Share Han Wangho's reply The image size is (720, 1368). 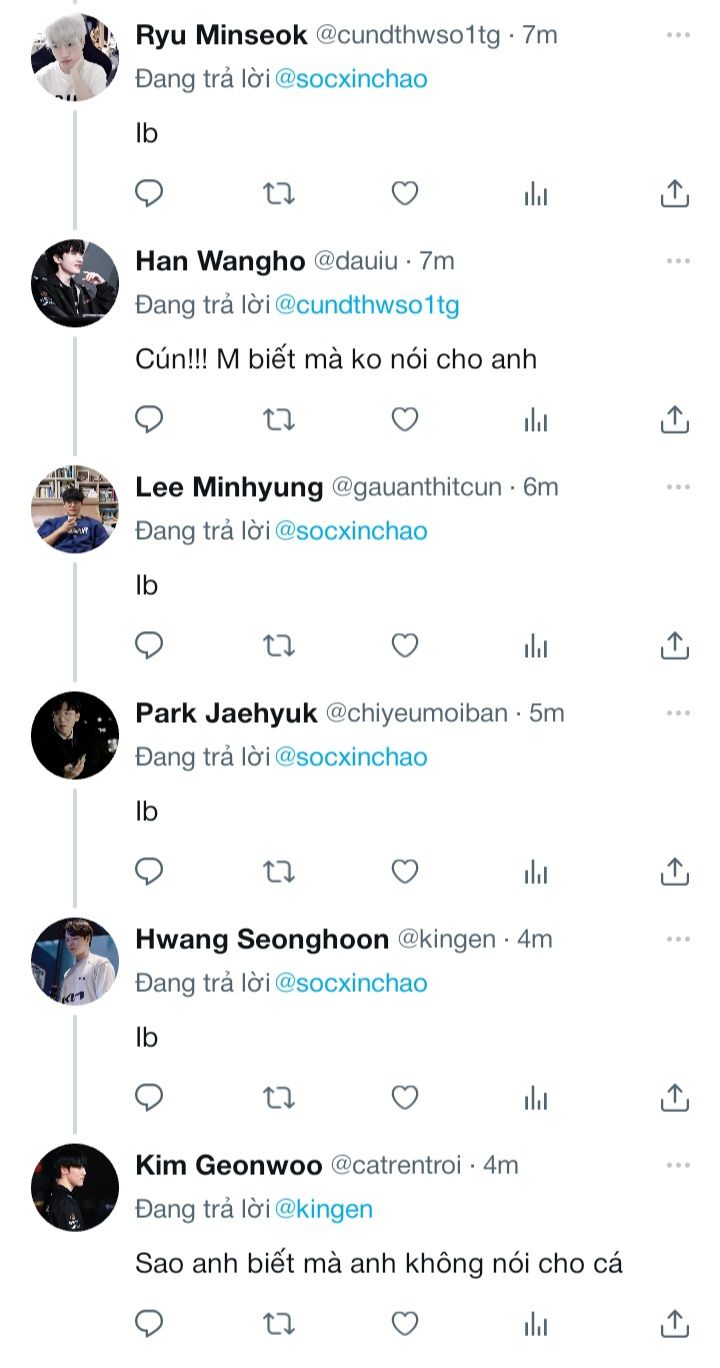[x=675, y=420]
